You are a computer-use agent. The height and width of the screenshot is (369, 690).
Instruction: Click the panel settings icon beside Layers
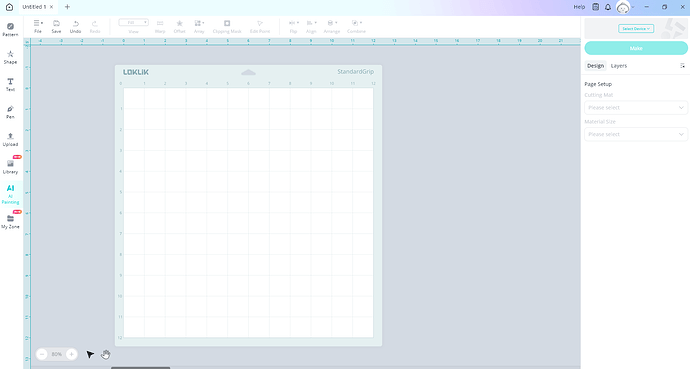point(683,66)
